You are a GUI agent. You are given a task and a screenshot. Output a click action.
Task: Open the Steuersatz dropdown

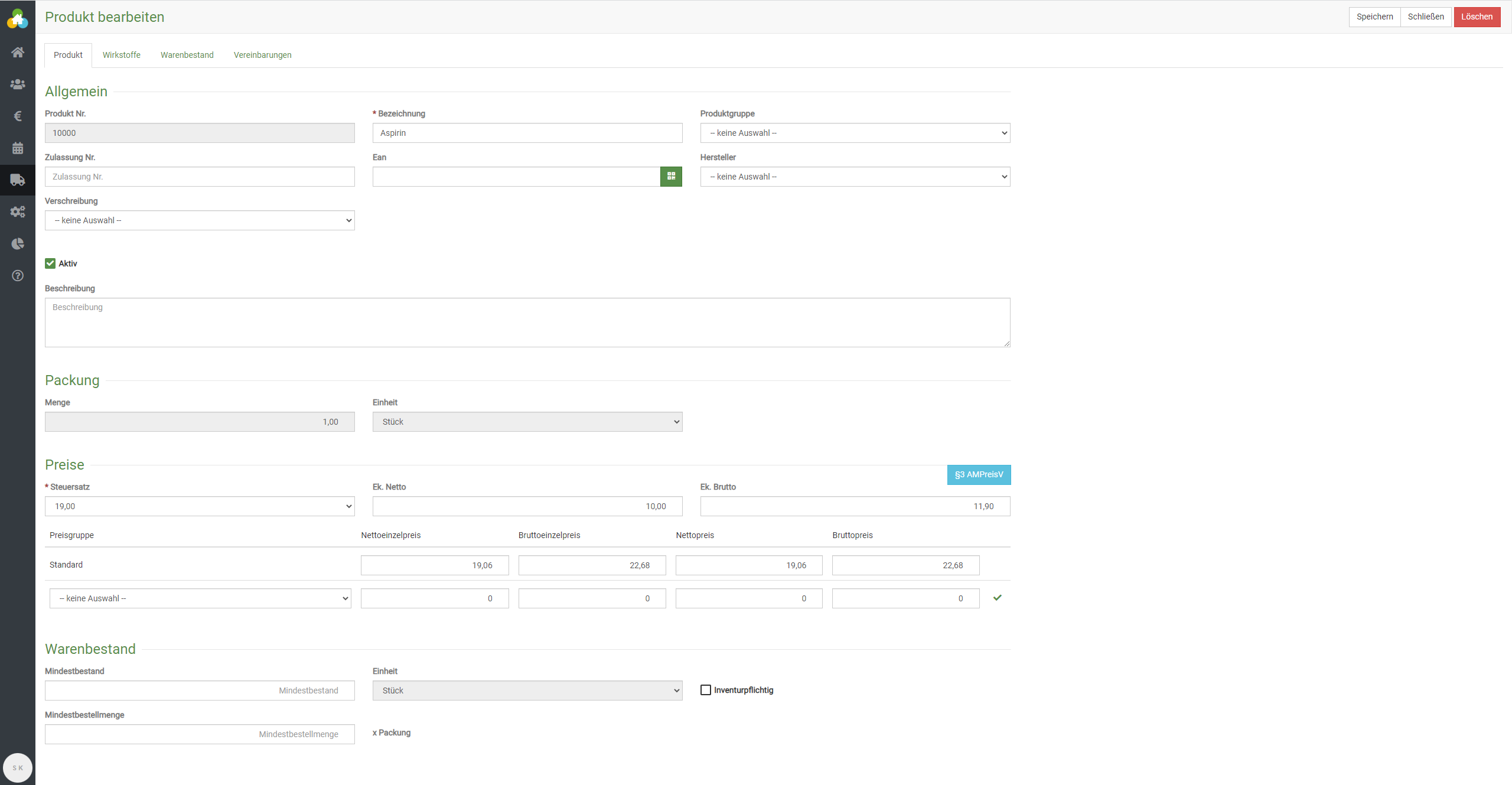pyautogui.click(x=200, y=506)
